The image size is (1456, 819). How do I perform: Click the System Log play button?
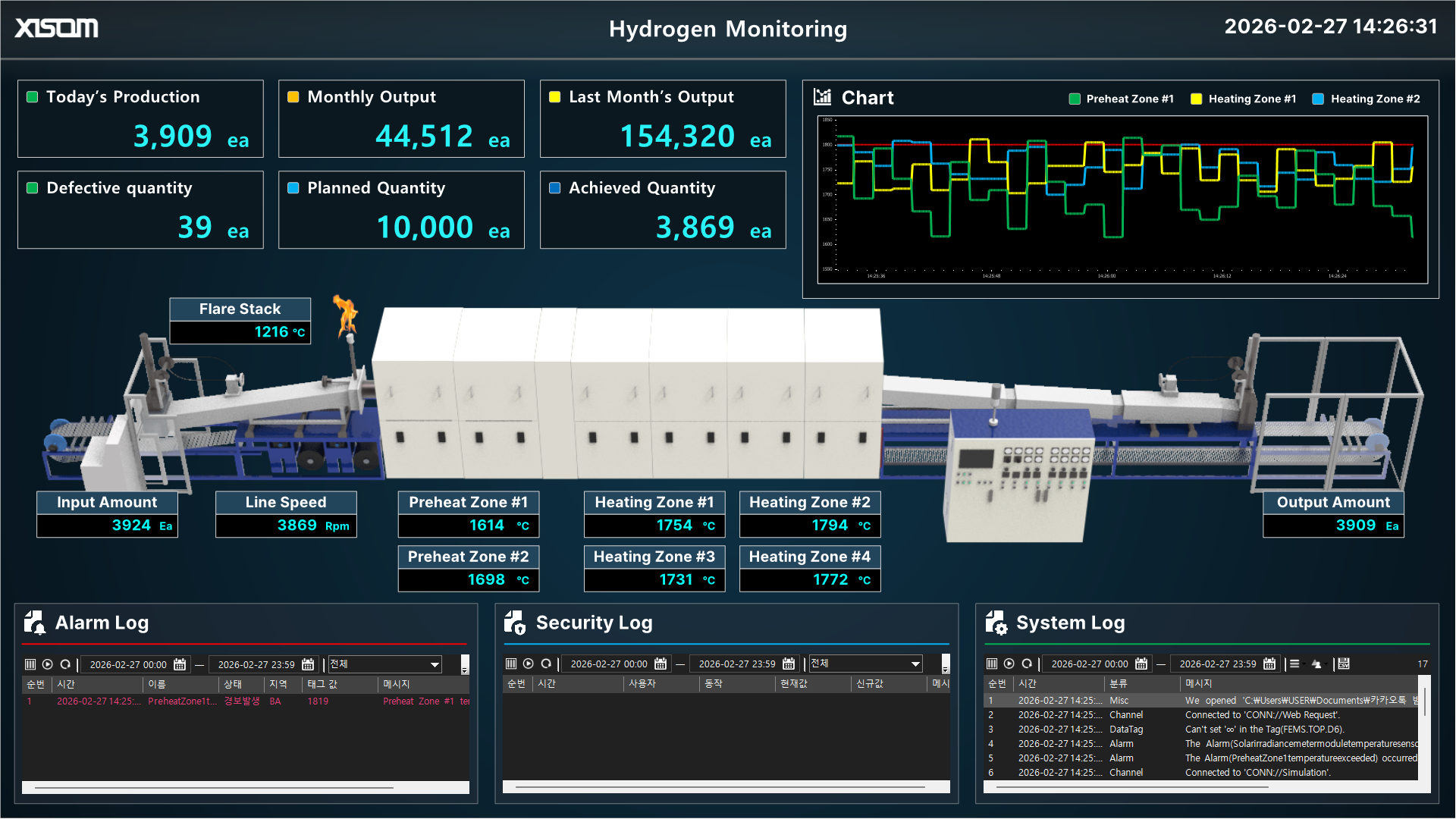click(x=1009, y=664)
